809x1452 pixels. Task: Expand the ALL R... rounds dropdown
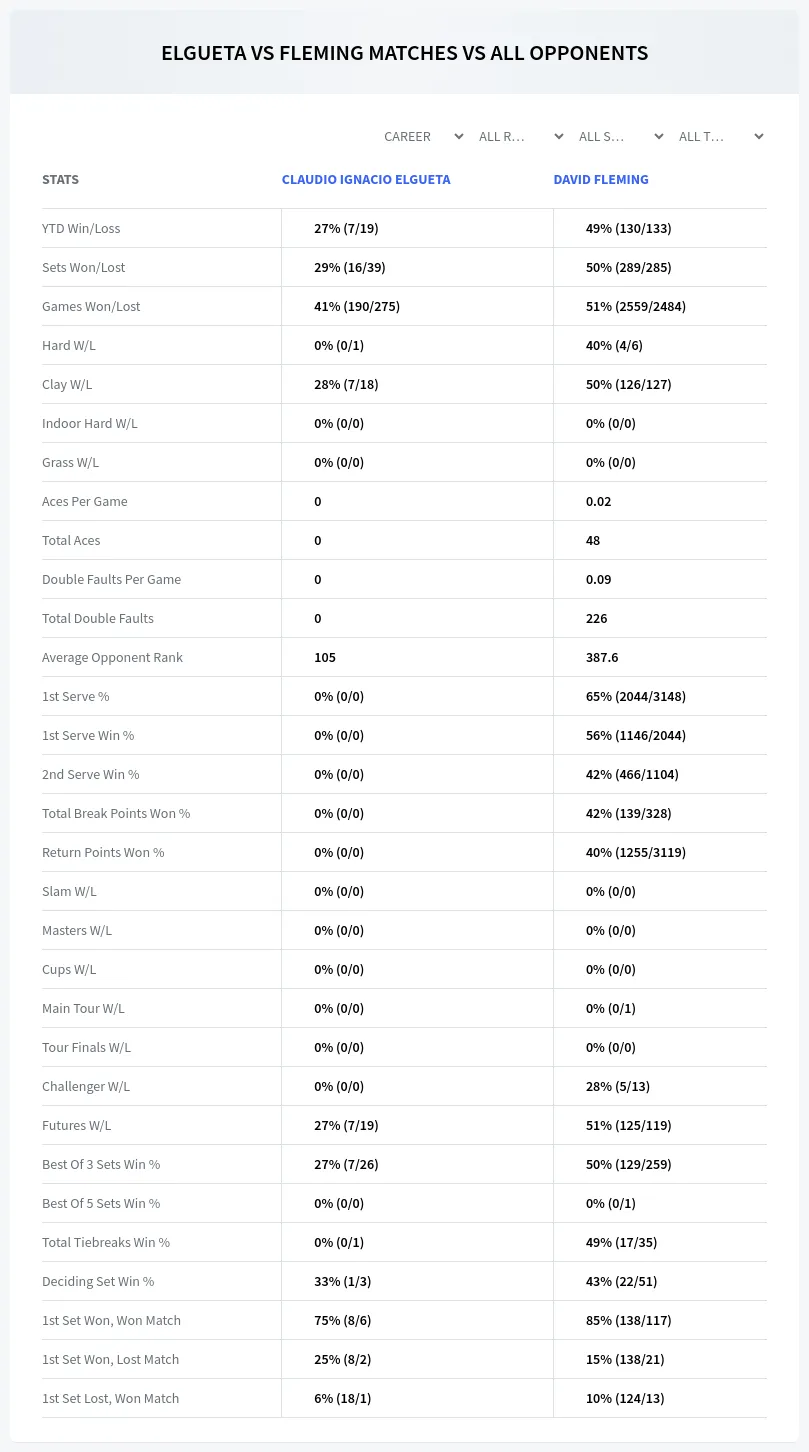pos(522,136)
